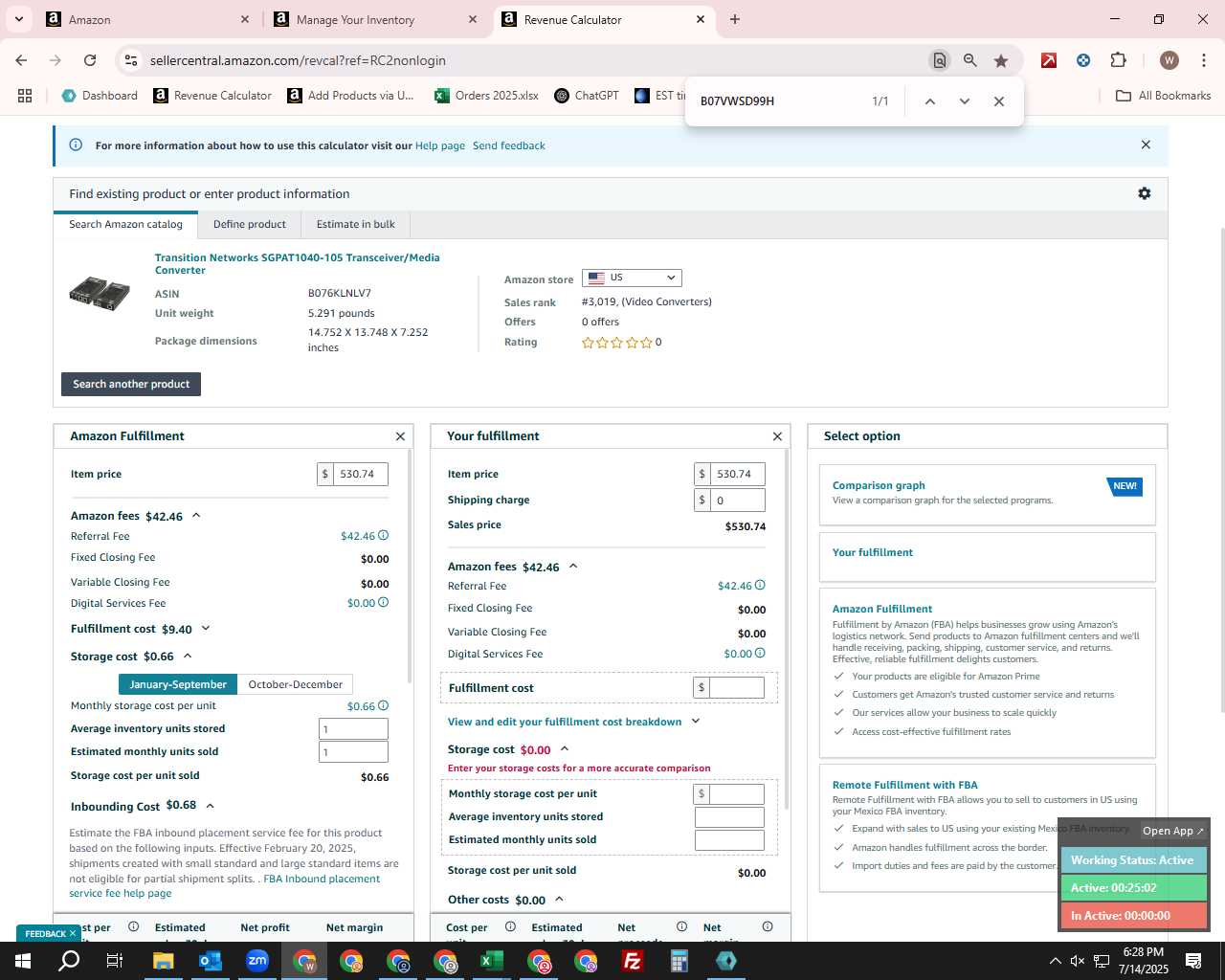This screenshot has width=1225, height=980.
Task: Edit Amazon Fulfillment Item price field
Action: (360, 474)
